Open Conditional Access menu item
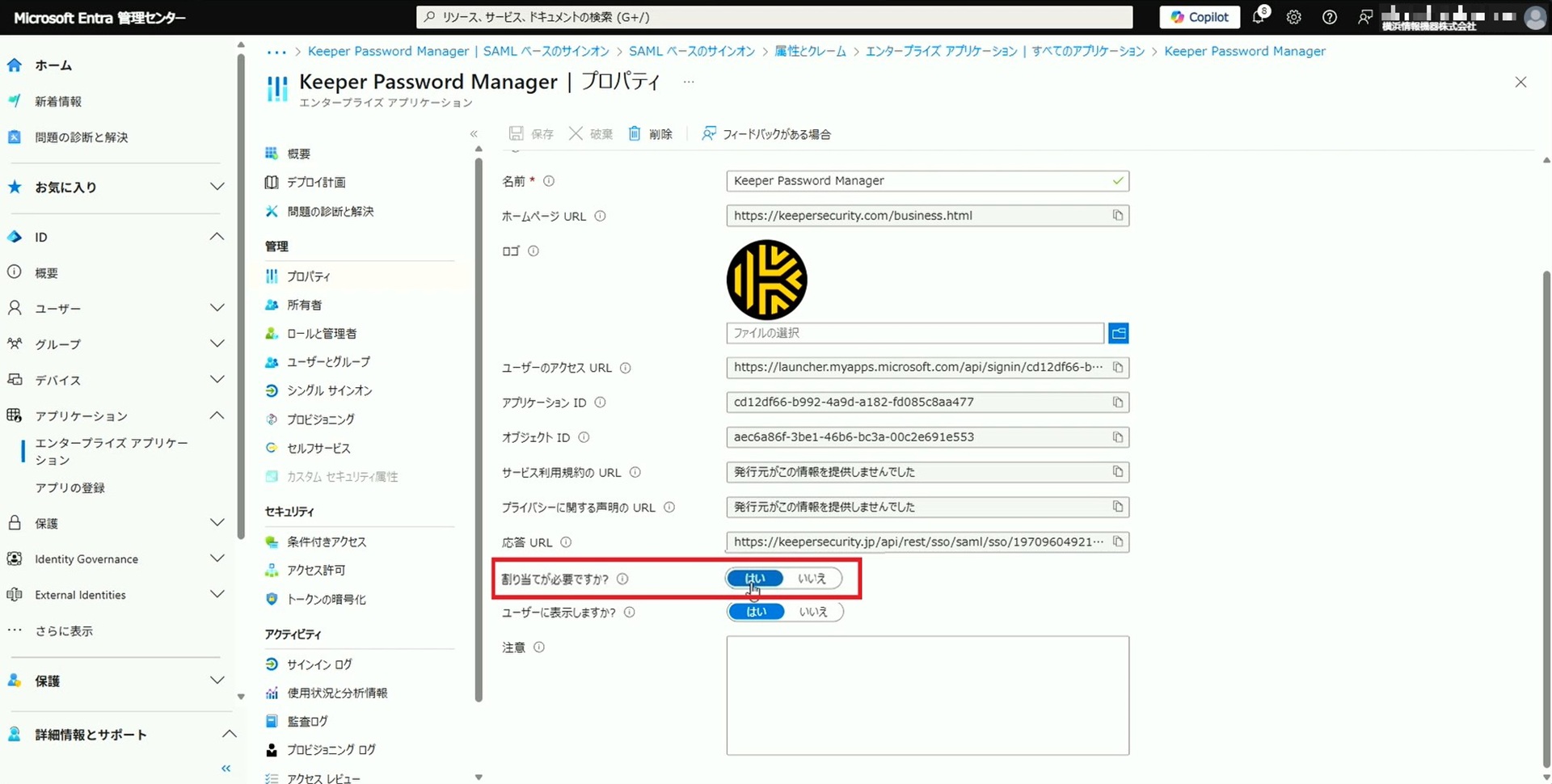The height and width of the screenshot is (784, 1552). coord(326,542)
